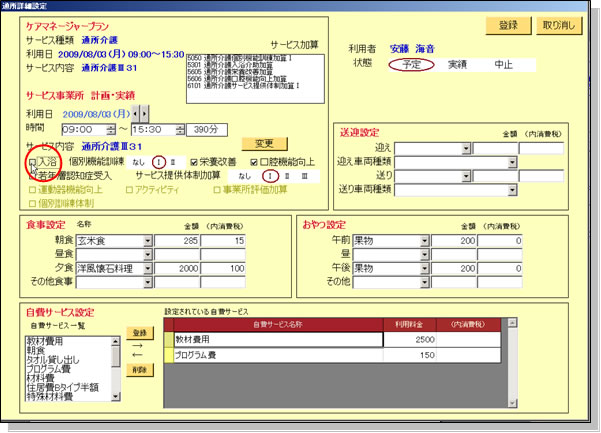Click 利用料金 cell 2500
The height and width of the screenshot is (433, 601).
coord(410,340)
